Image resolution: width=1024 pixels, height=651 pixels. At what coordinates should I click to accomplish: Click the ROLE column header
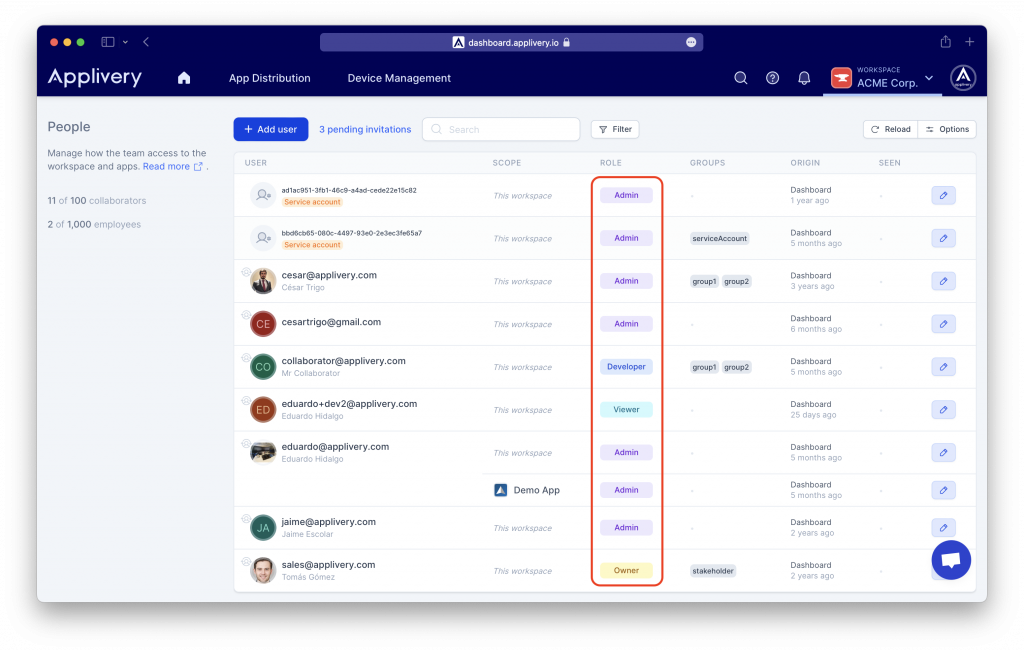point(611,163)
